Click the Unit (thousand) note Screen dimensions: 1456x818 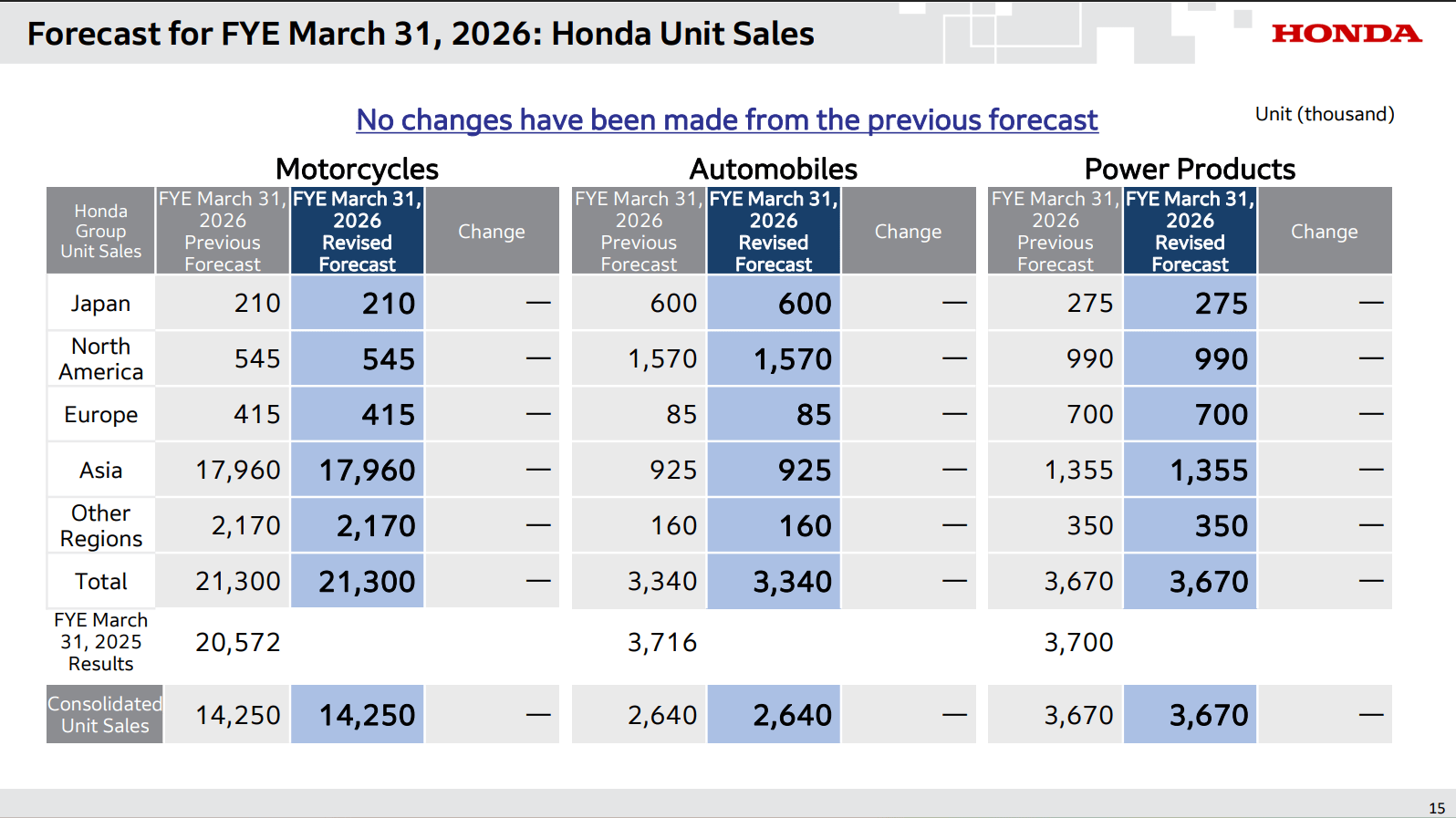point(1324,114)
